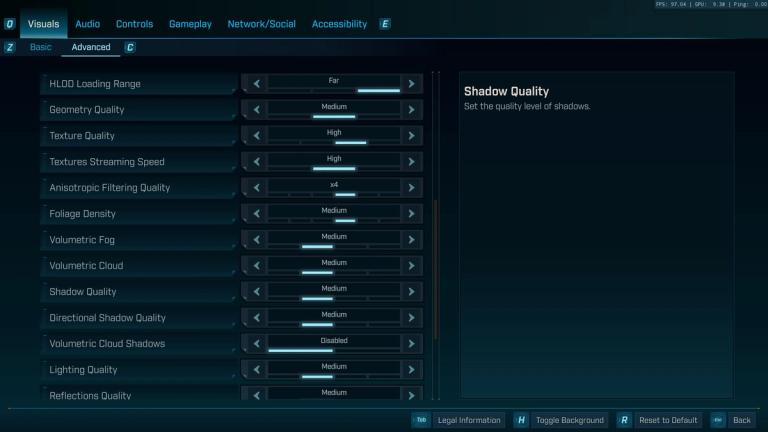The image size is (768, 432).
Task: Open the Network/Social tab
Action: click(x=262, y=24)
